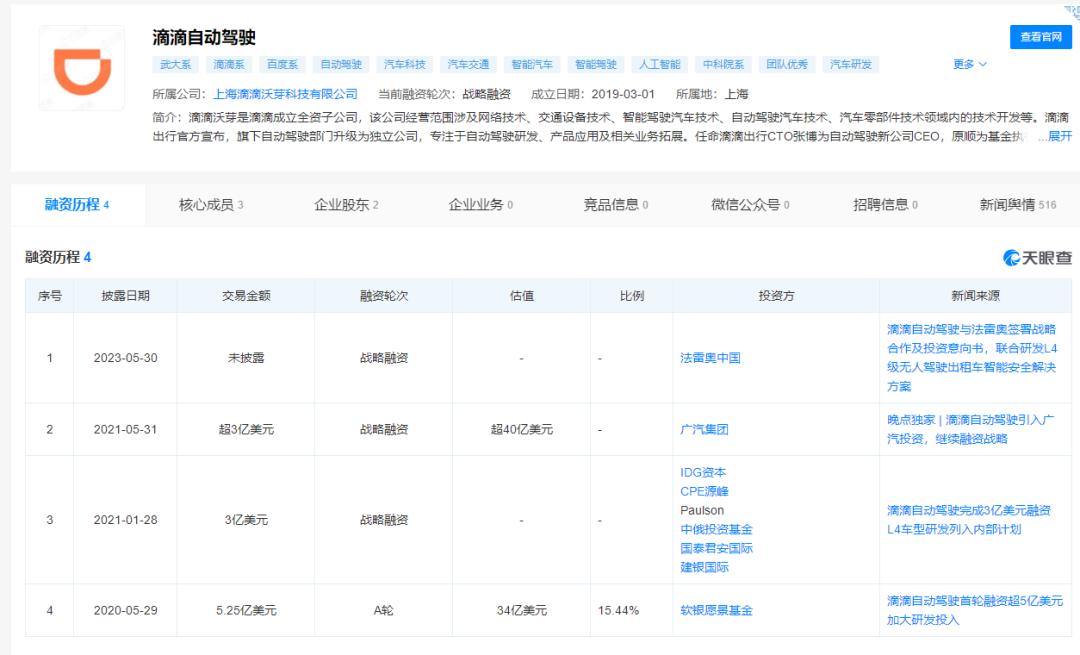Select the 自动驾驶 tag
Image resolution: width=1080 pixels, height=655 pixels.
[x=341, y=64]
